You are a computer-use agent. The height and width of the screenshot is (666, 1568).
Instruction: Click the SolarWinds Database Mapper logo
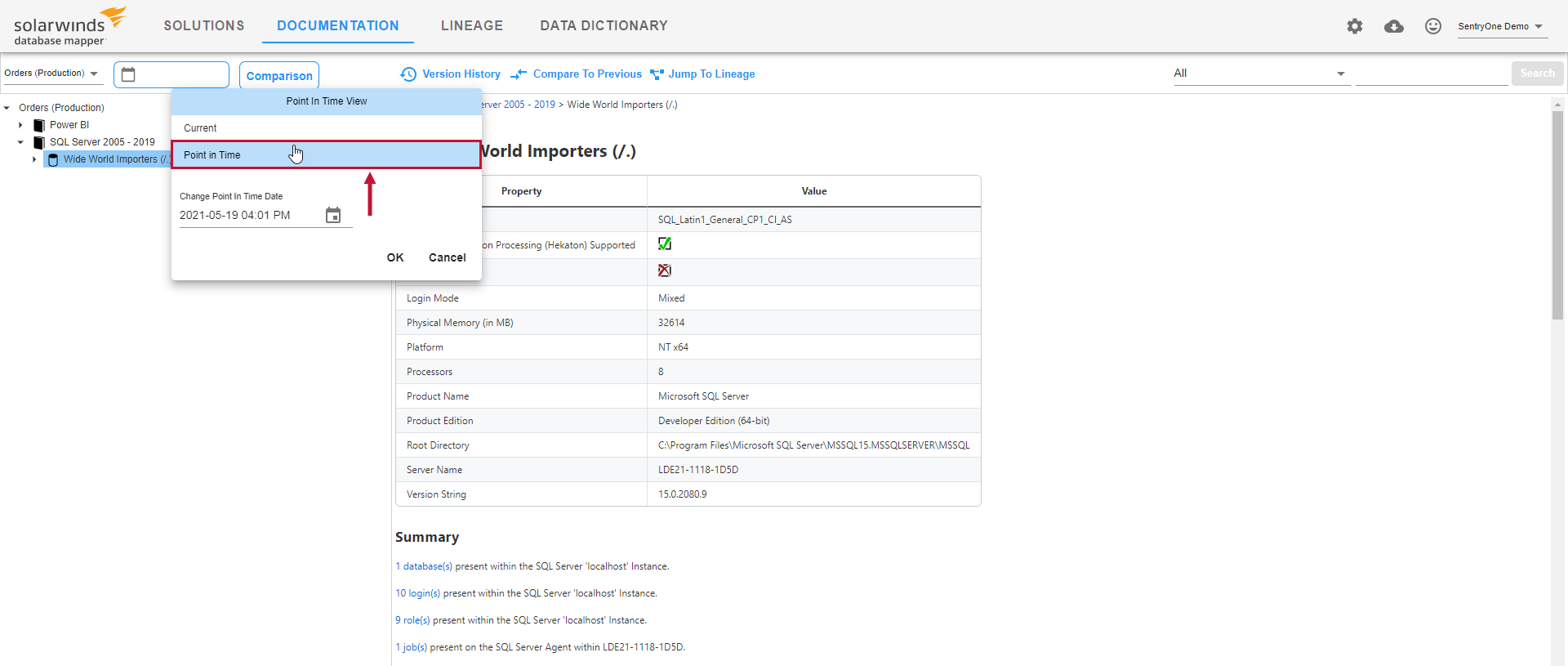click(70, 26)
